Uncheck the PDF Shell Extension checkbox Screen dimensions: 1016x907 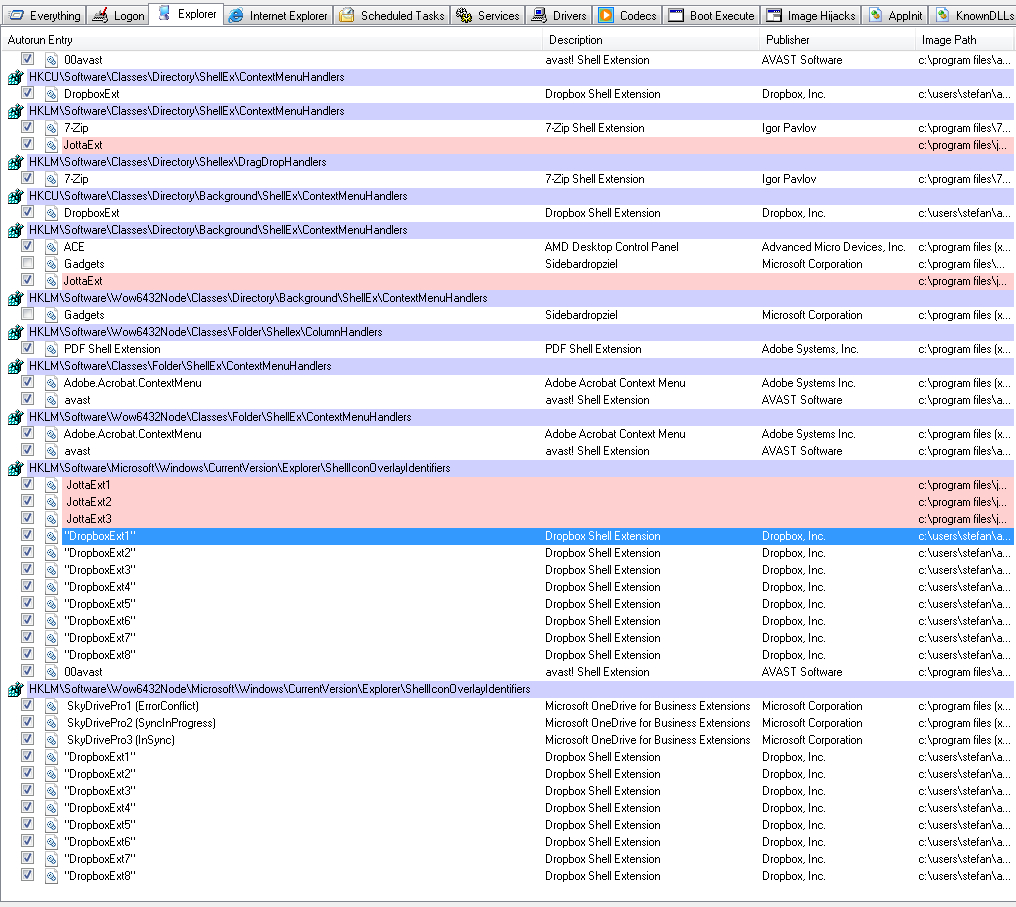point(27,348)
